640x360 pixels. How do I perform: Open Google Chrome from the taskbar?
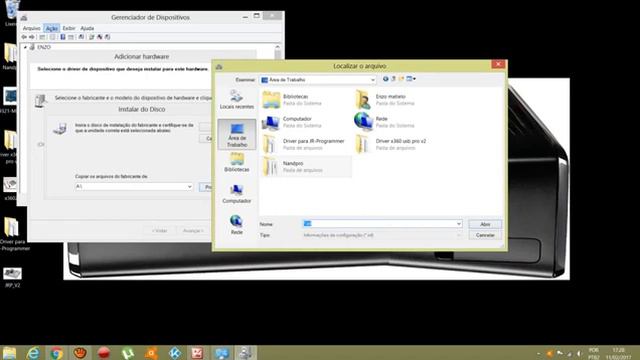click(56, 353)
